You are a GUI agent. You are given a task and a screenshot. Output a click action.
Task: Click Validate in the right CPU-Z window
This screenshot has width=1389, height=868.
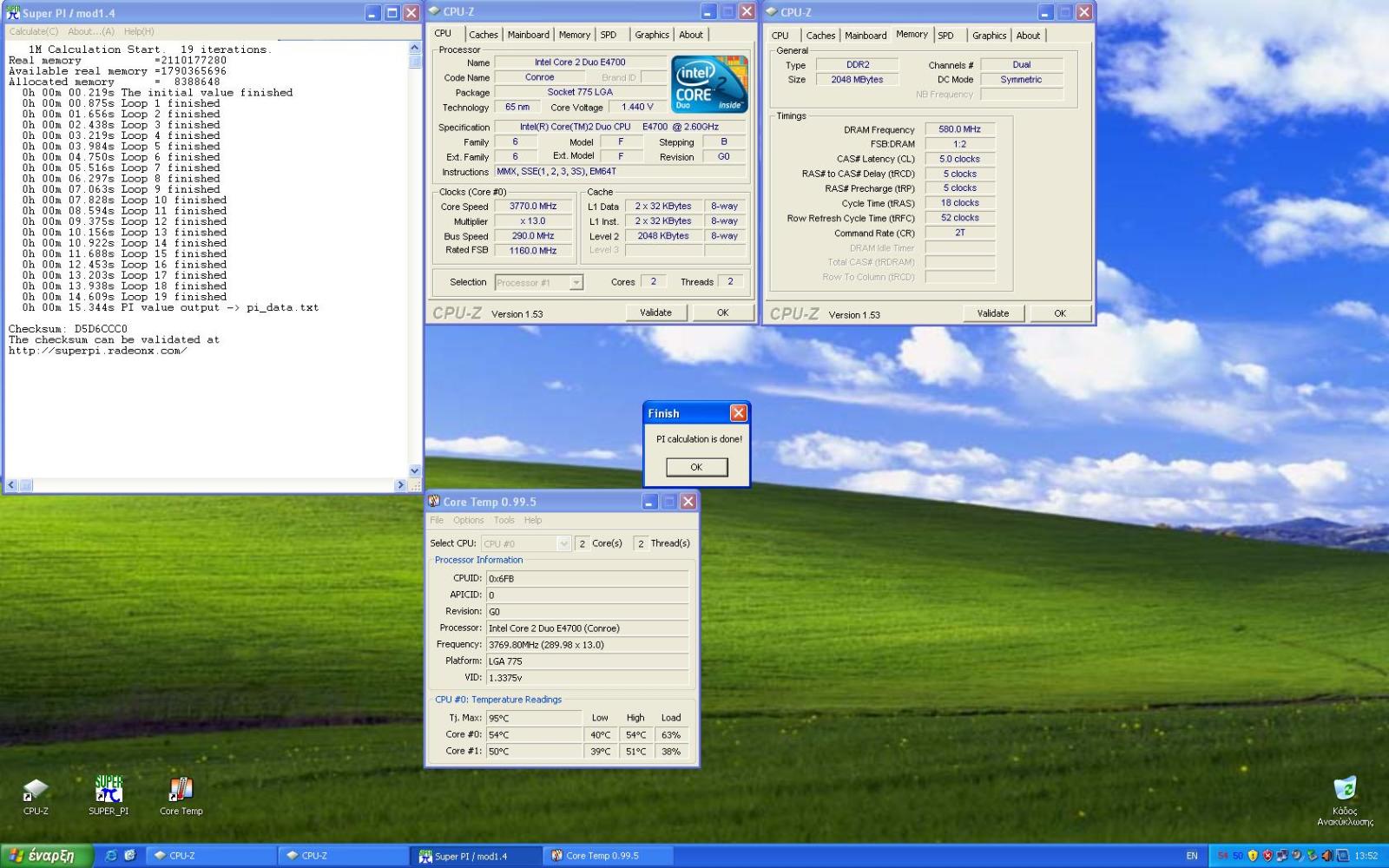pos(993,313)
